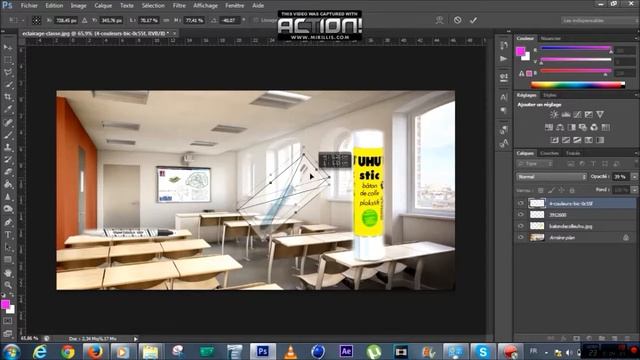This screenshot has height=360, width=640.
Task: Toggle relative positioning triangle for reference point
Action: pyautogui.click(x=84, y=20)
